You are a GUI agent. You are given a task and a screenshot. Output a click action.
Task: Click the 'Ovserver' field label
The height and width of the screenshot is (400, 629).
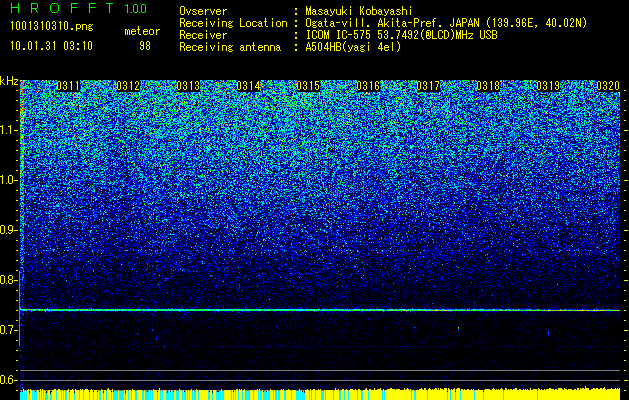tap(203, 11)
